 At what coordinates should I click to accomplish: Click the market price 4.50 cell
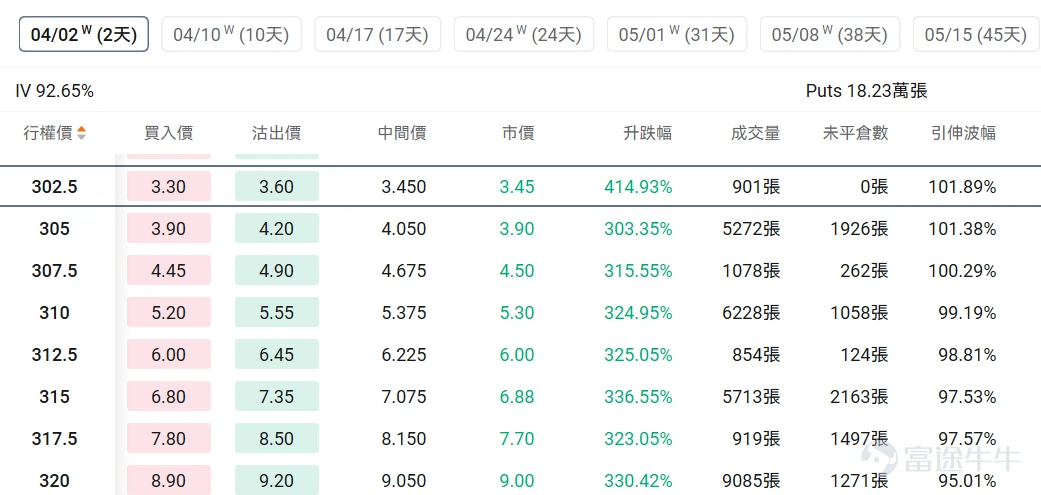pos(517,271)
